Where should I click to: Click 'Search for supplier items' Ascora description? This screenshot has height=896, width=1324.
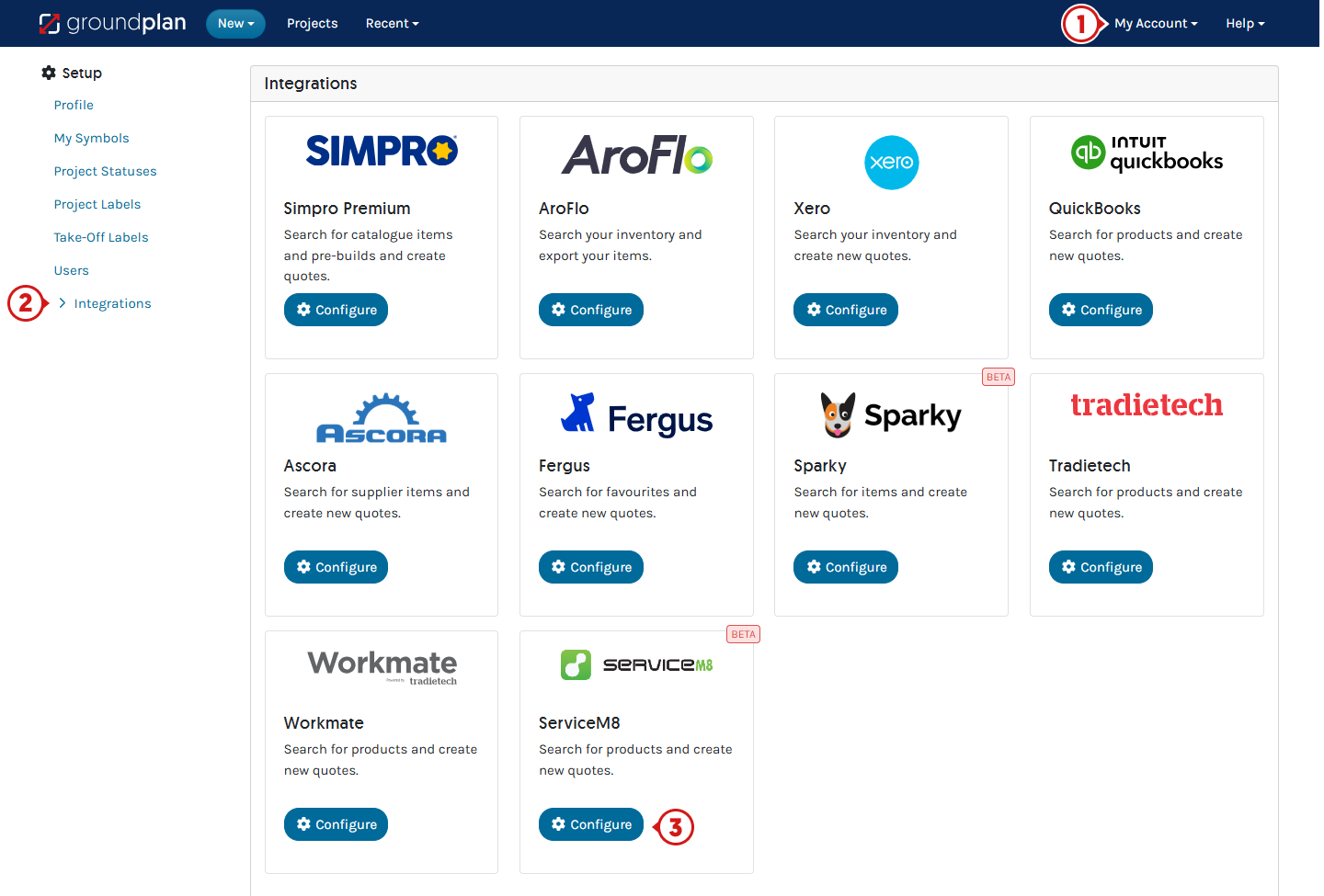(377, 503)
